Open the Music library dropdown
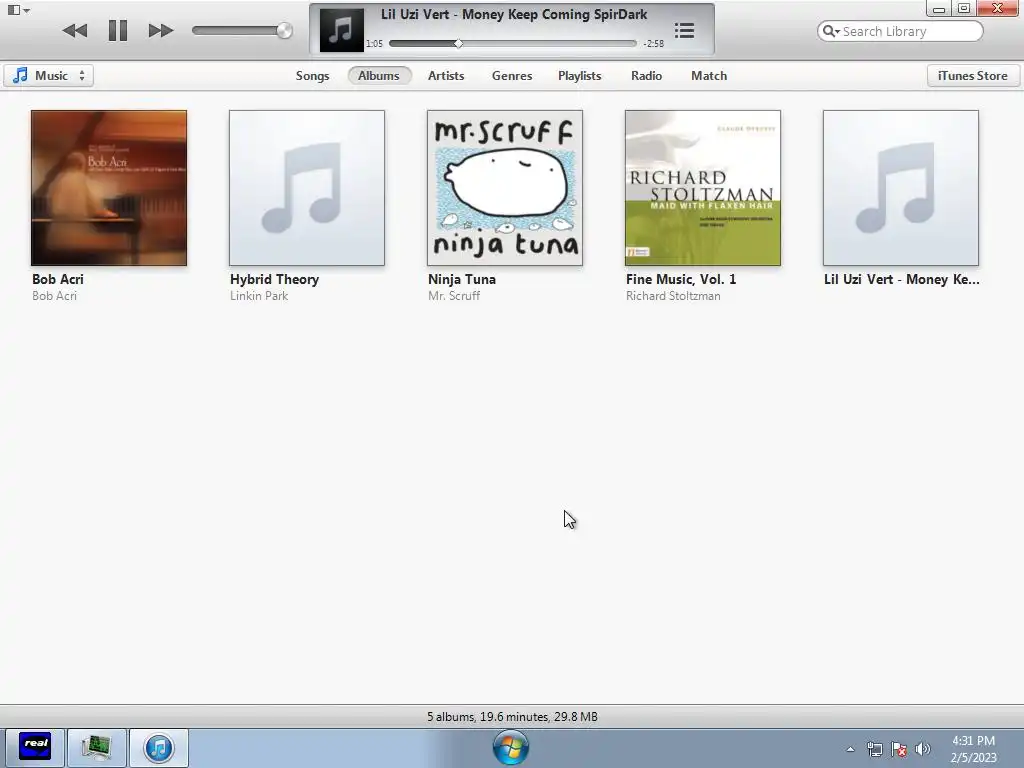 point(48,76)
